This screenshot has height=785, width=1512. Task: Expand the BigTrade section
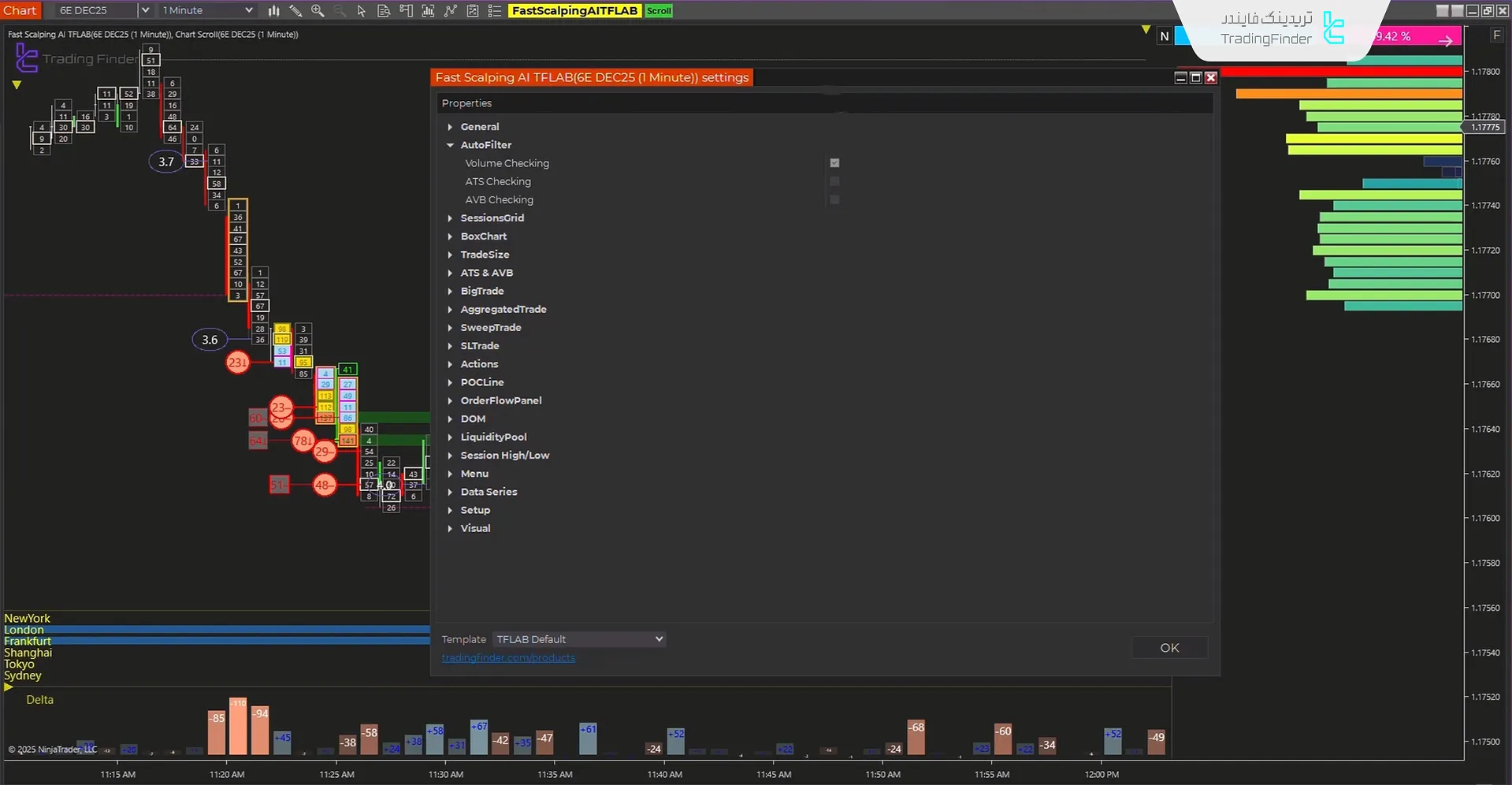click(x=450, y=291)
